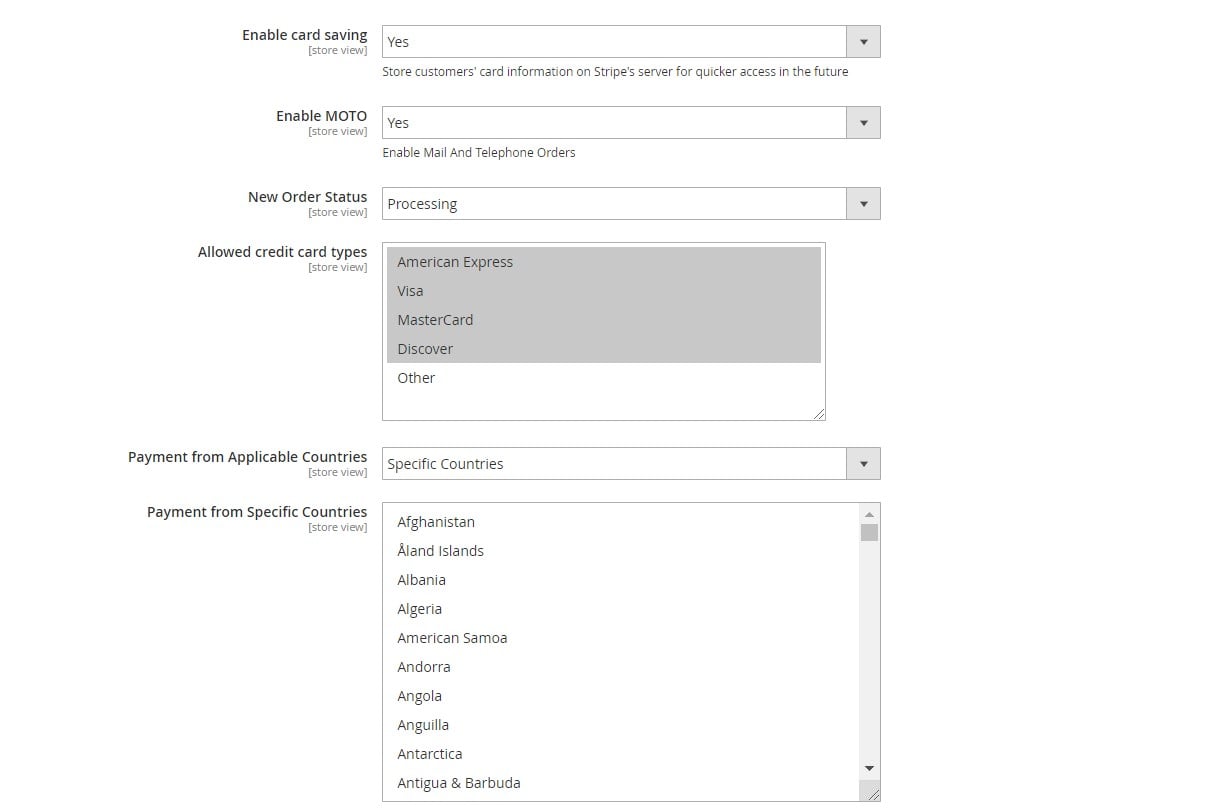
Task: Click the countries list scrollbar thumb
Action: [869, 532]
